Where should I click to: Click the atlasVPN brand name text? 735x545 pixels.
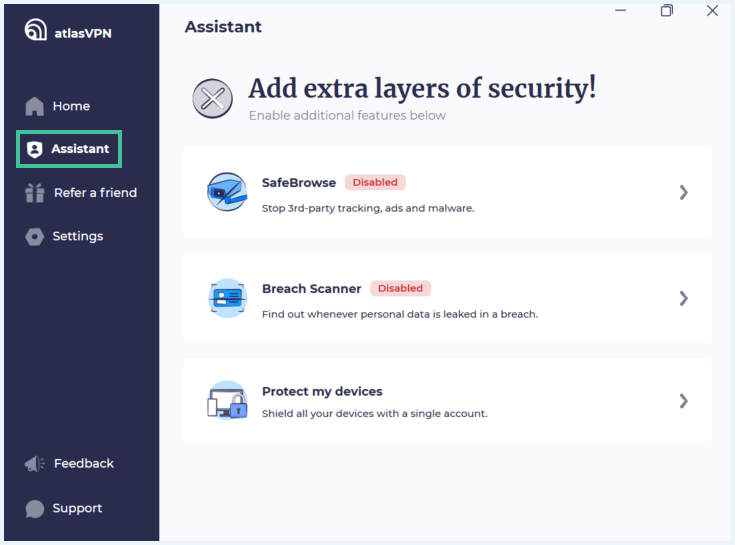(x=83, y=33)
